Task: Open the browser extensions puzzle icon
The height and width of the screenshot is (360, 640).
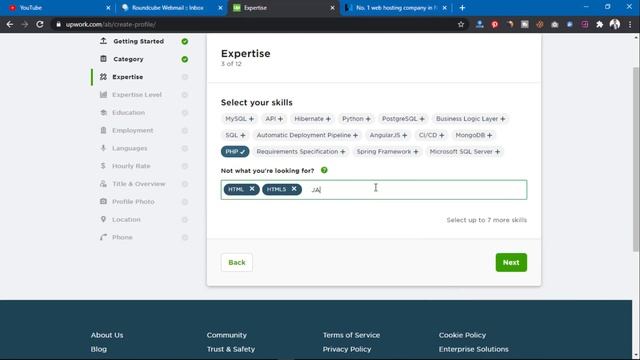Action: 599,24
